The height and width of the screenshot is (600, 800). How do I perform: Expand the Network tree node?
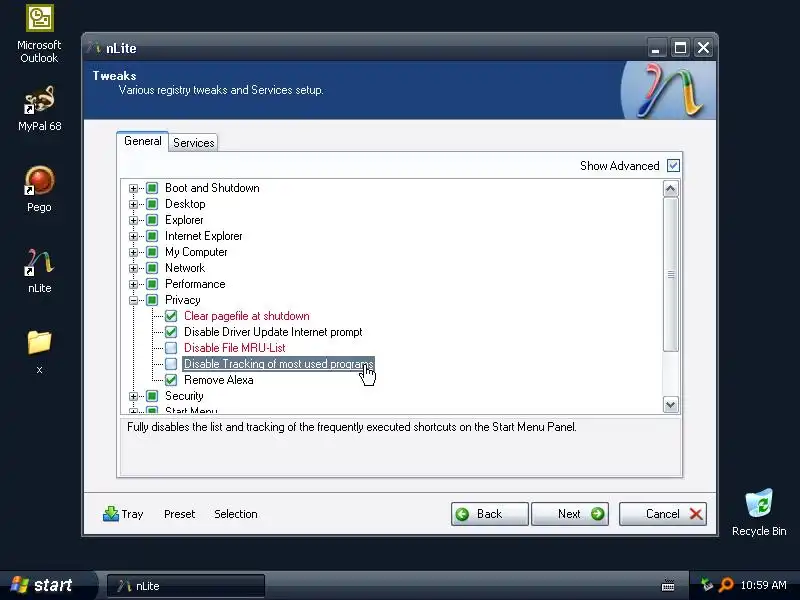133,268
